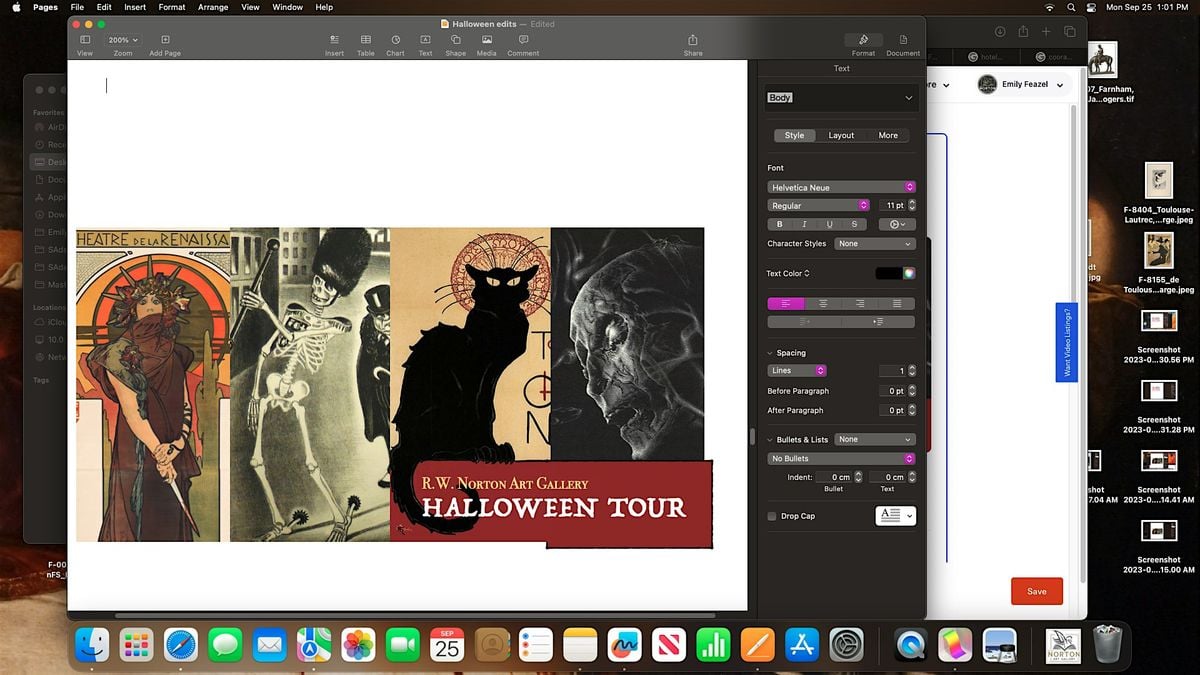The width and height of the screenshot is (1200, 675).
Task: Open the Table toolbar icon
Action: [x=366, y=40]
